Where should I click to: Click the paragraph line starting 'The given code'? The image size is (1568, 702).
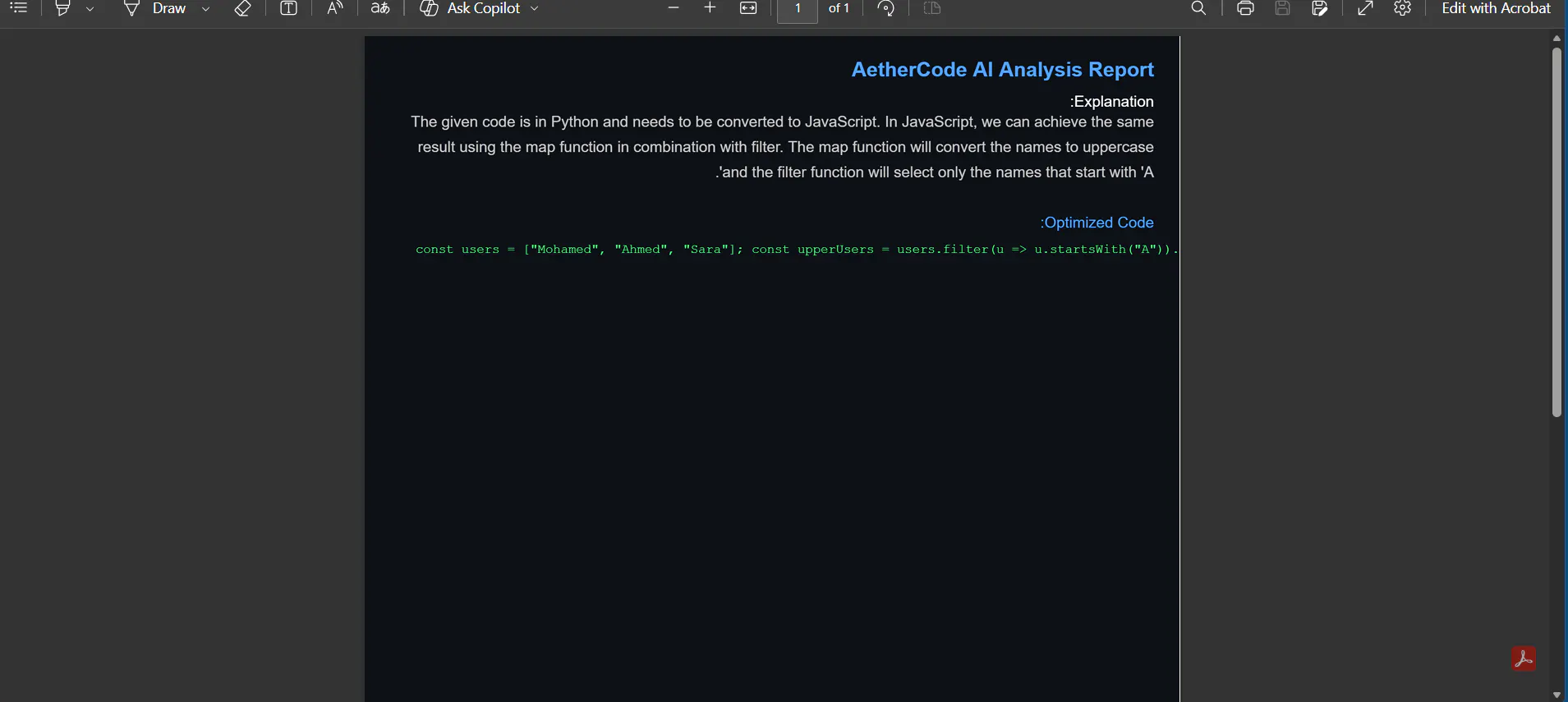(782, 122)
